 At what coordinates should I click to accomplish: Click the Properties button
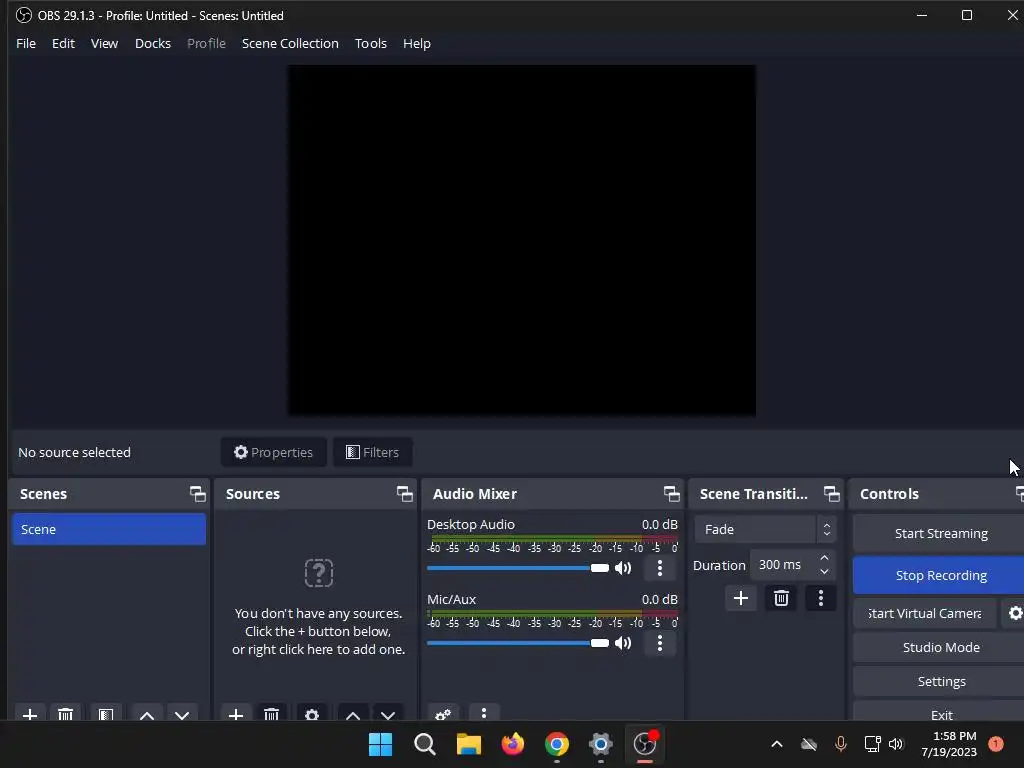click(x=274, y=452)
